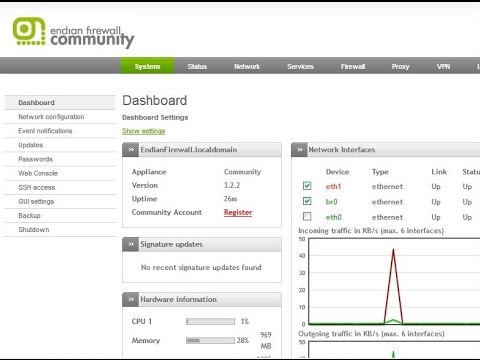Click the Memory percentage 28%

click(243, 340)
